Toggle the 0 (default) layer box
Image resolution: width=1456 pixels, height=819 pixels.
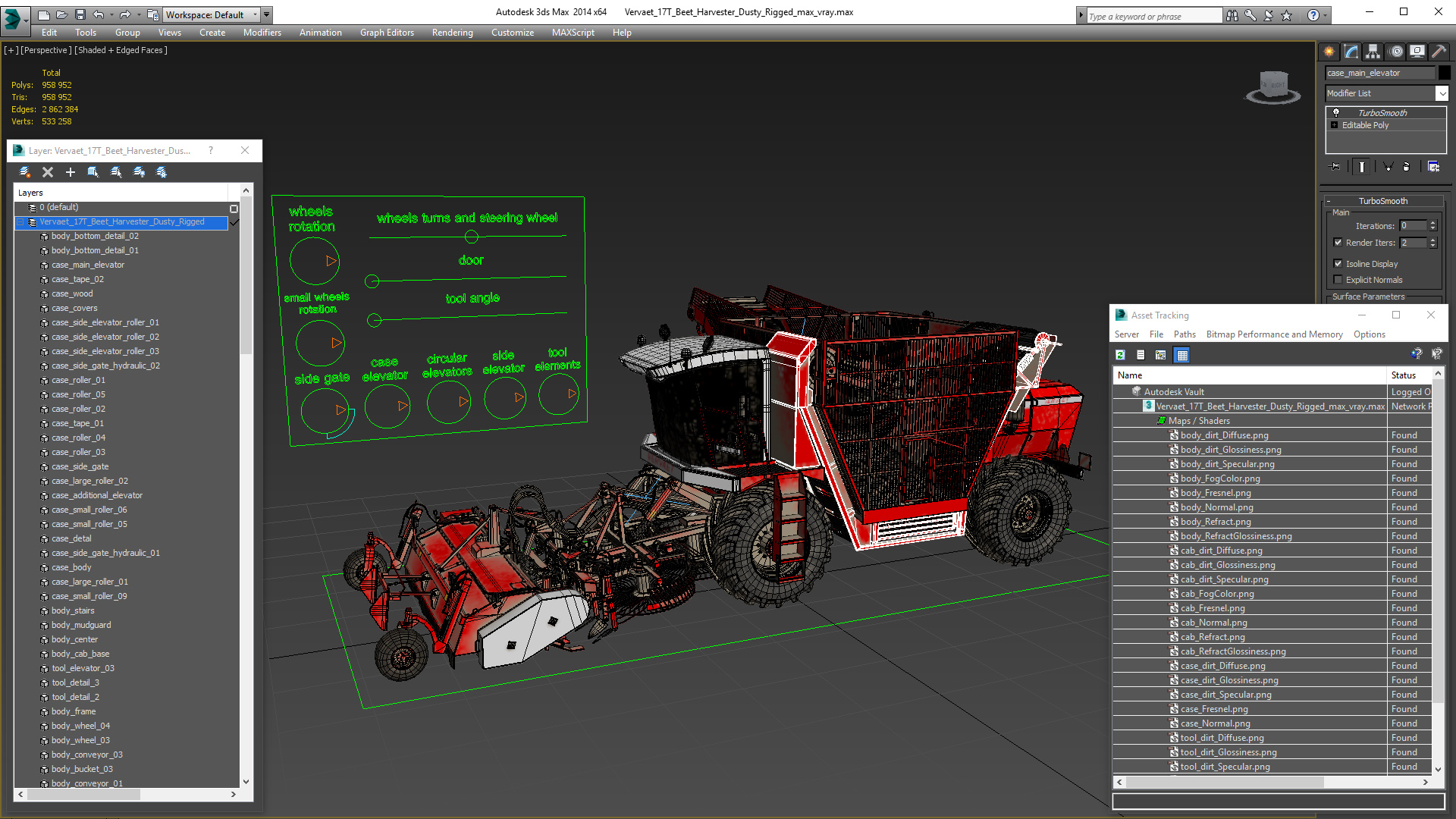click(234, 209)
